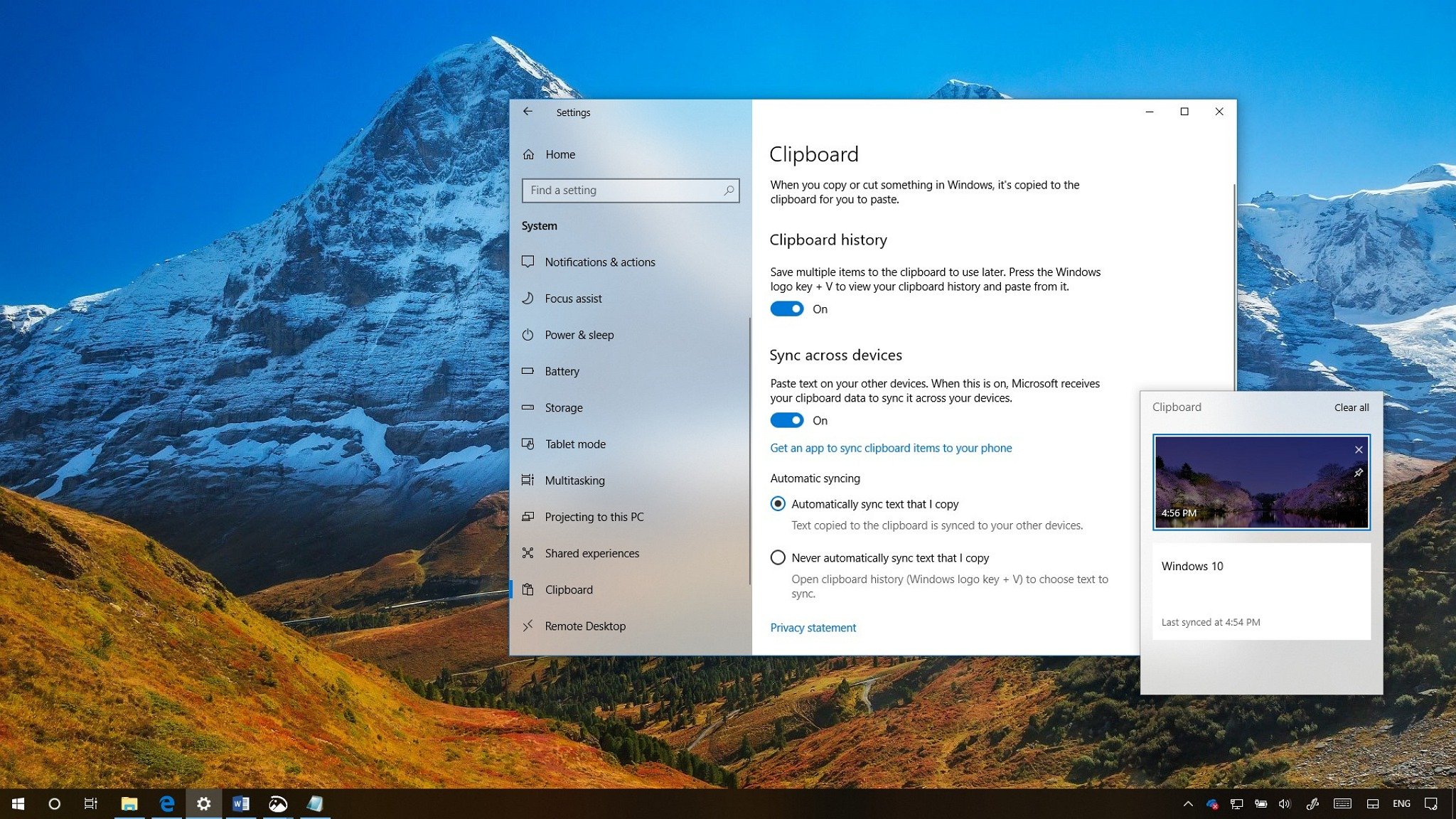Click Get an app to sync clipboard items
The image size is (1456, 819).
pyautogui.click(x=890, y=447)
